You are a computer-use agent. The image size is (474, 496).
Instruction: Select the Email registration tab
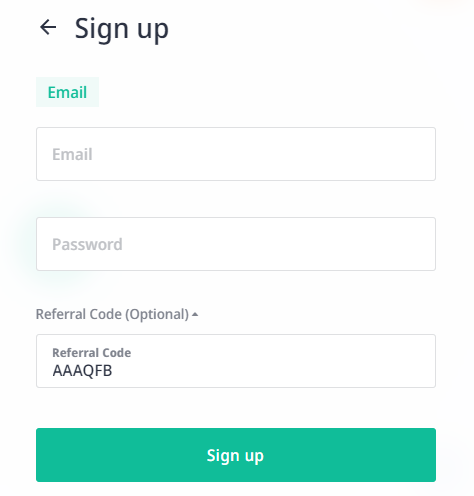click(67, 92)
